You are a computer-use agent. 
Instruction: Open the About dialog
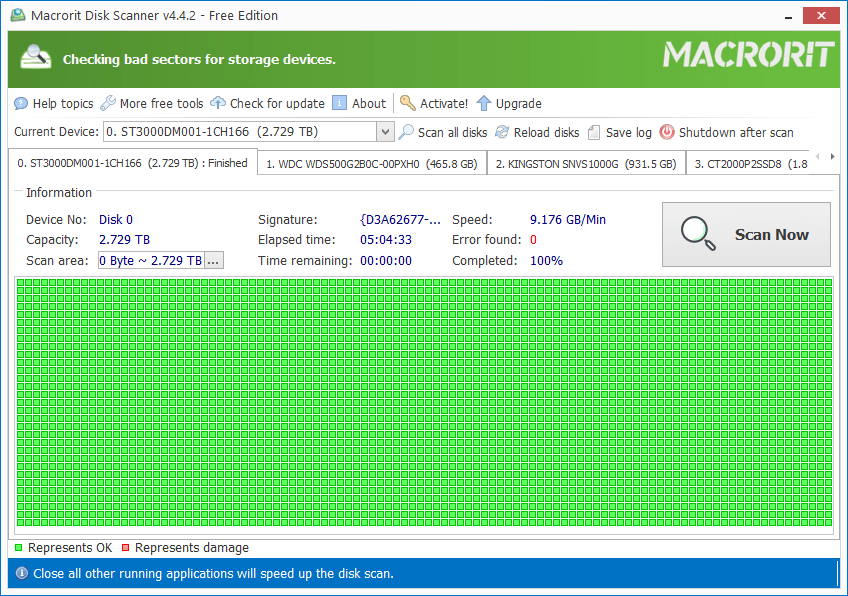point(369,103)
